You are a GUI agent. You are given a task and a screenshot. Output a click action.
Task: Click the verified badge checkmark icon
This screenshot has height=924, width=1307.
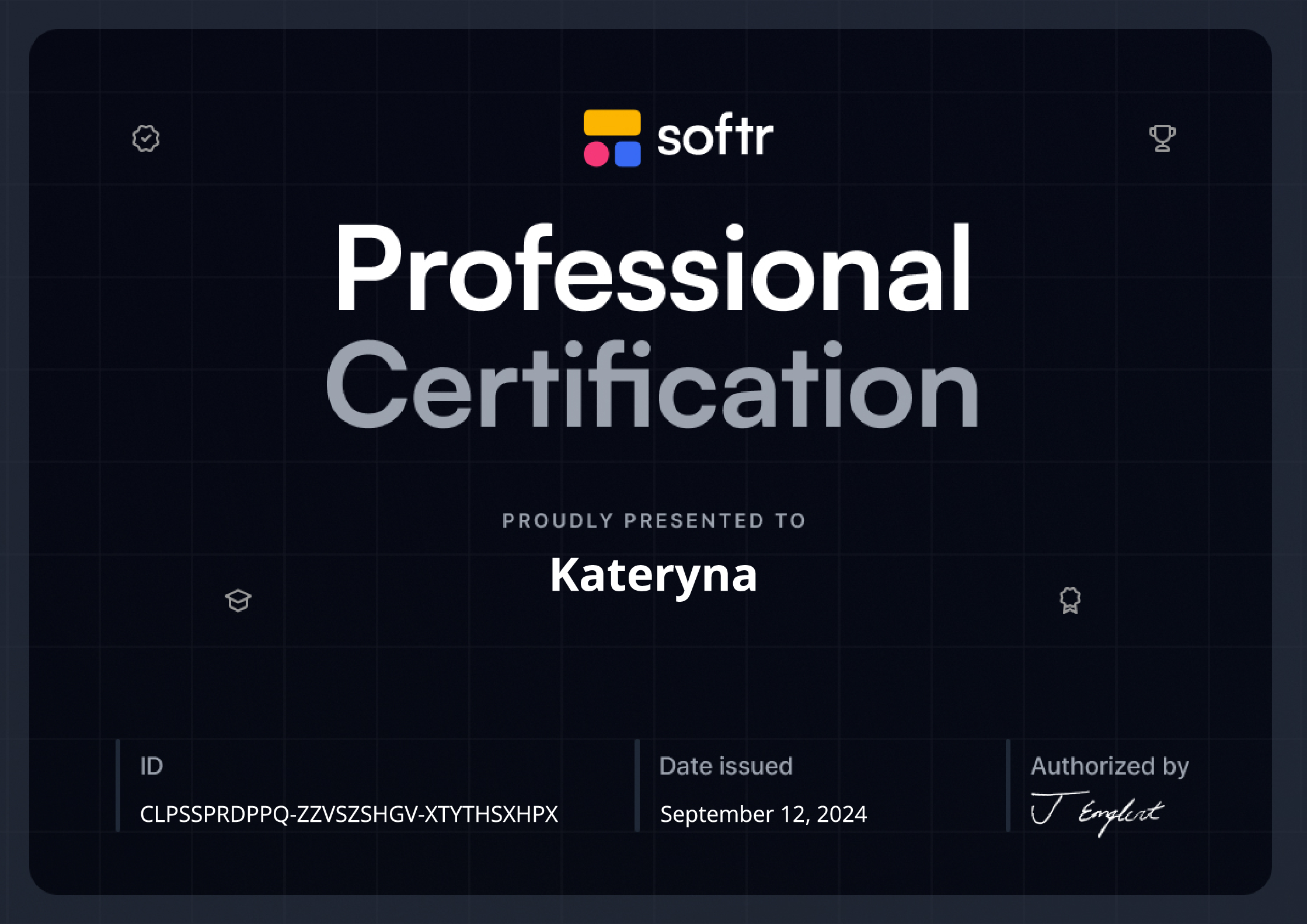[x=145, y=139]
